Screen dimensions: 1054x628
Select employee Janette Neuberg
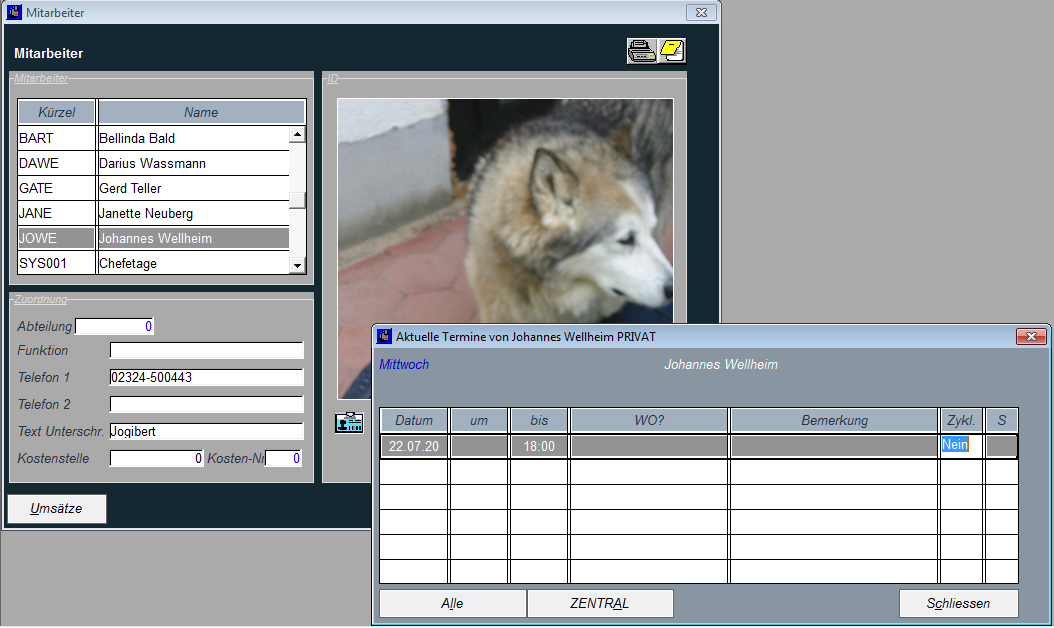tap(194, 213)
